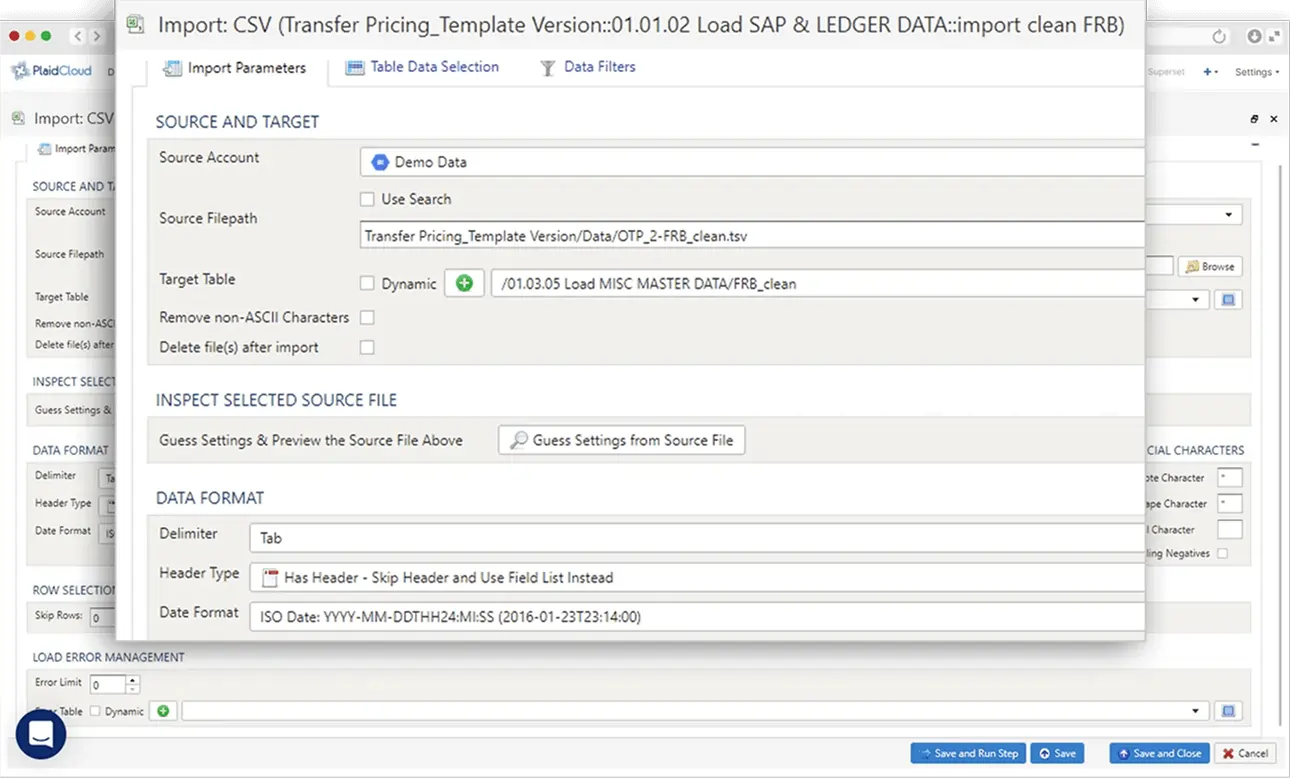The height and width of the screenshot is (778, 1290).
Task: Check the Dynamic checkbox beside Target Table
Action: 367,283
